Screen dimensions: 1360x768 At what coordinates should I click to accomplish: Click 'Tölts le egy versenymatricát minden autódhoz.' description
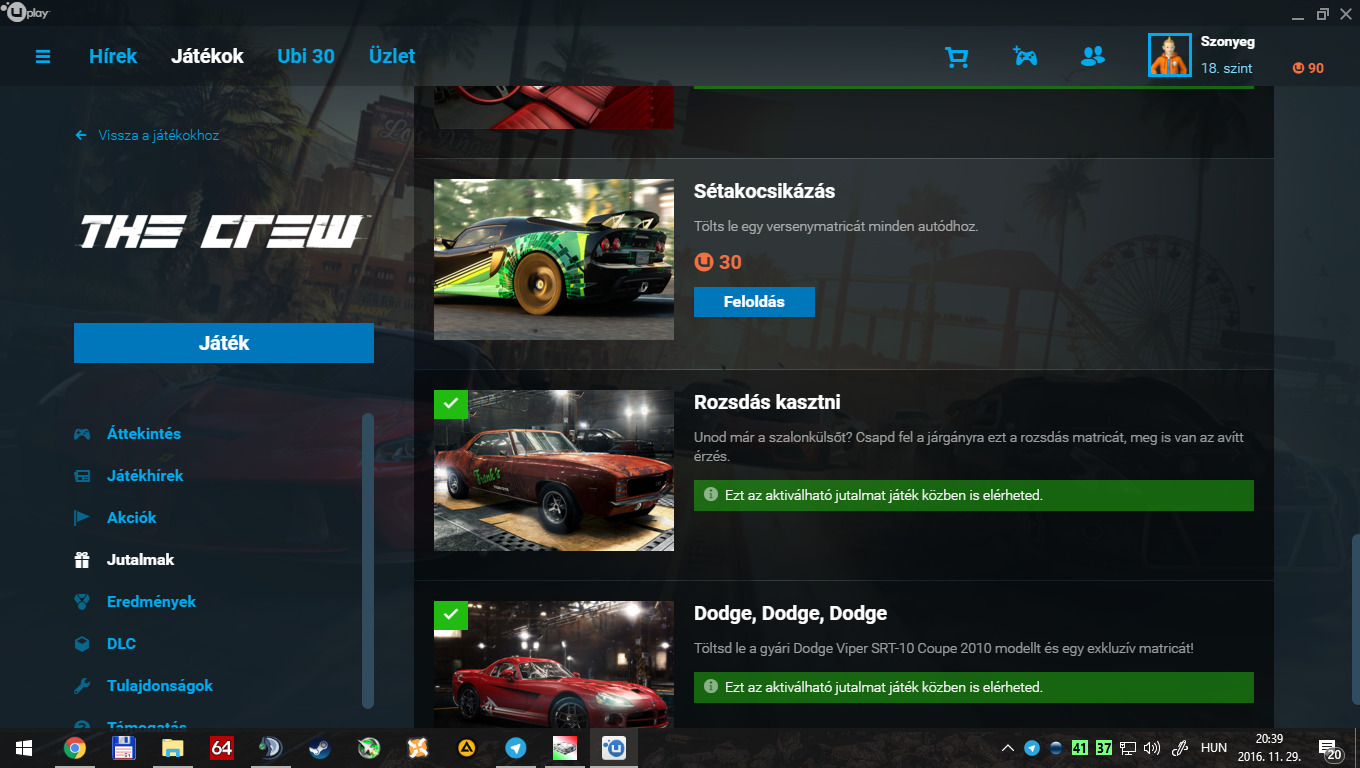tap(836, 227)
